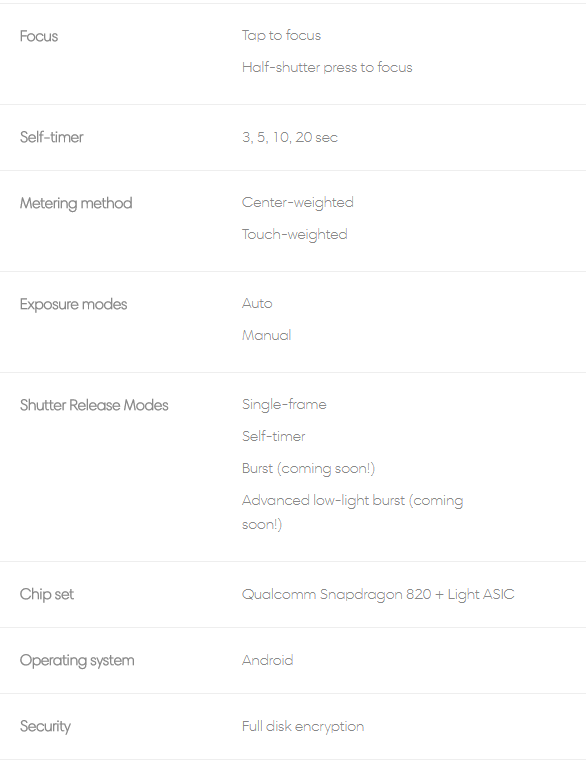
Task: Select the Android value
Action: tap(268, 661)
